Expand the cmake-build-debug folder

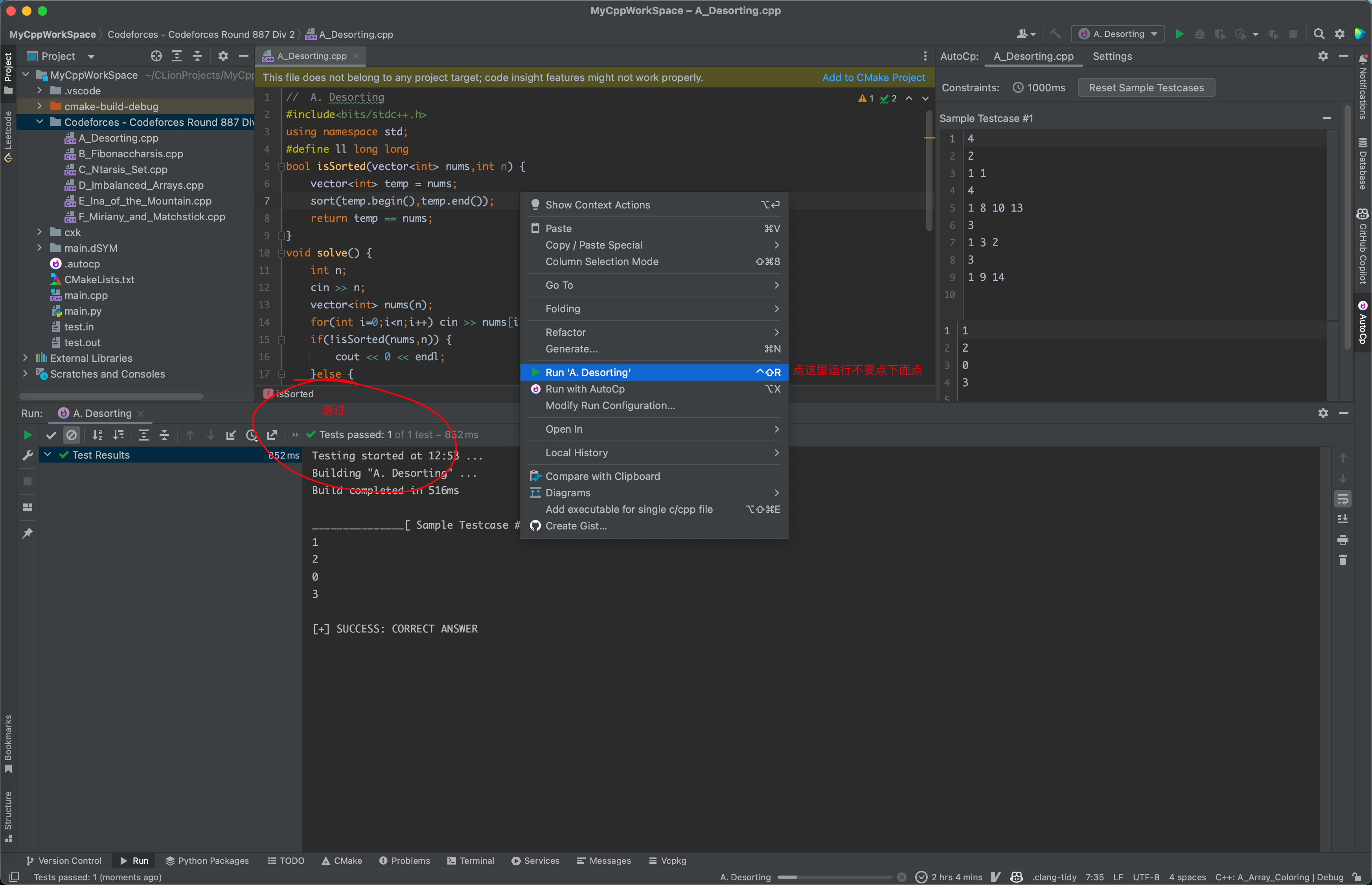click(39, 106)
